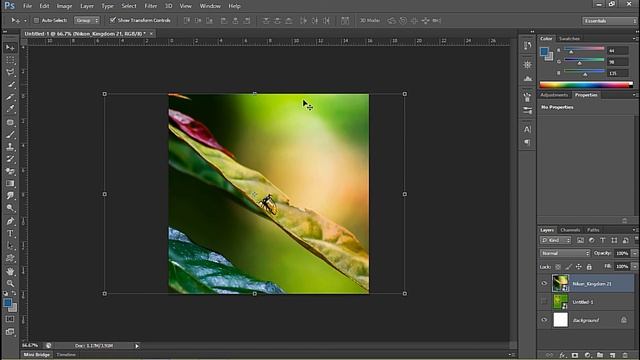Image resolution: width=640 pixels, height=360 pixels.
Task: Toggle lock all padlock
Action: click(589, 267)
